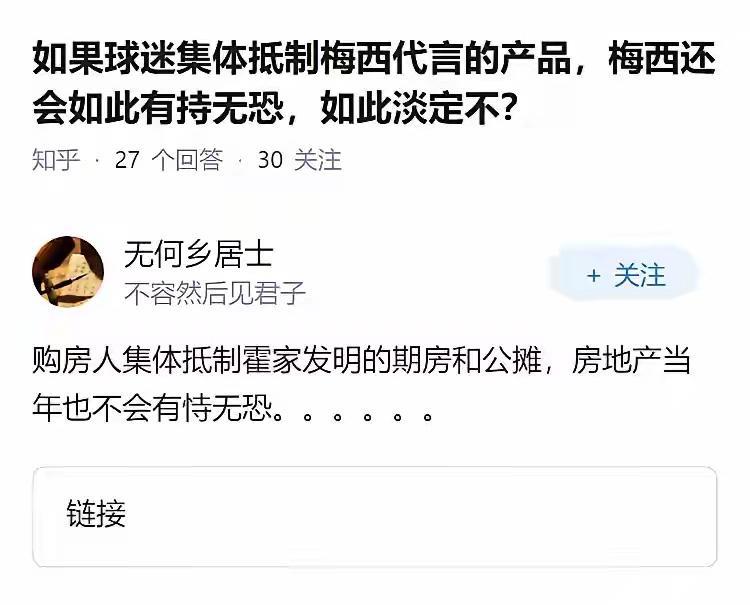This screenshot has height=605, width=750.
Task: Click the 链接 card box
Action: pos(374,516)
